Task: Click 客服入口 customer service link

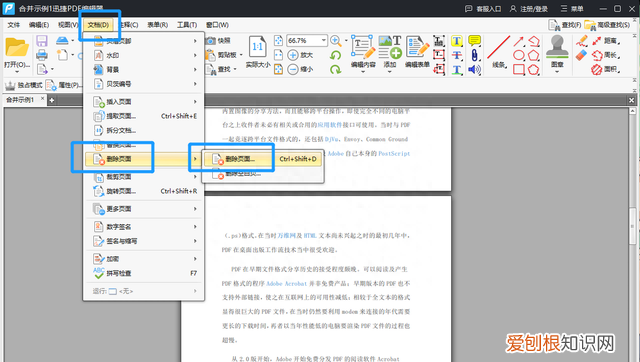Action: (x=483, y=9)
